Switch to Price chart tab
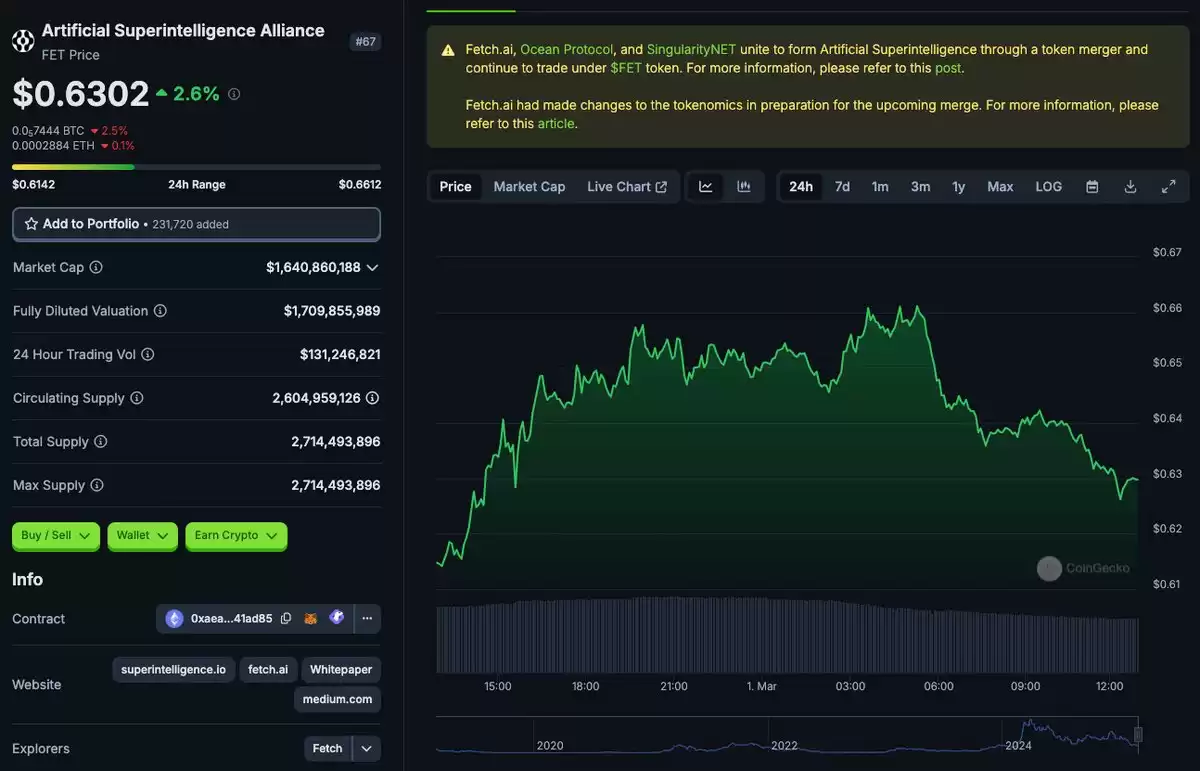This screenshot has height=771, width=1200. (x=456, y=187)
